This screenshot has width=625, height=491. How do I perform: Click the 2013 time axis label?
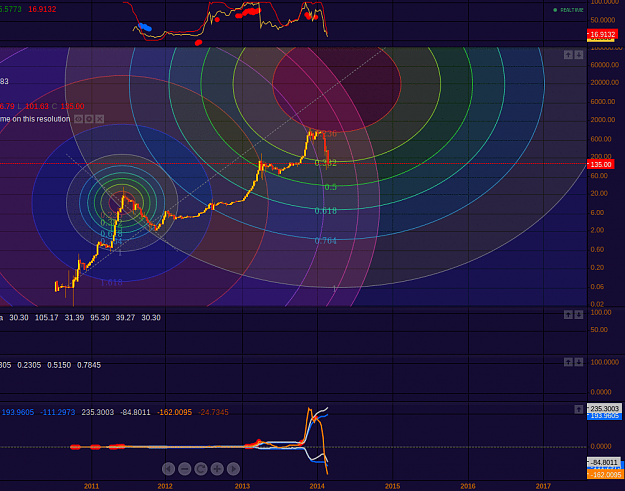pyautogui.click(x=242, y=486)
